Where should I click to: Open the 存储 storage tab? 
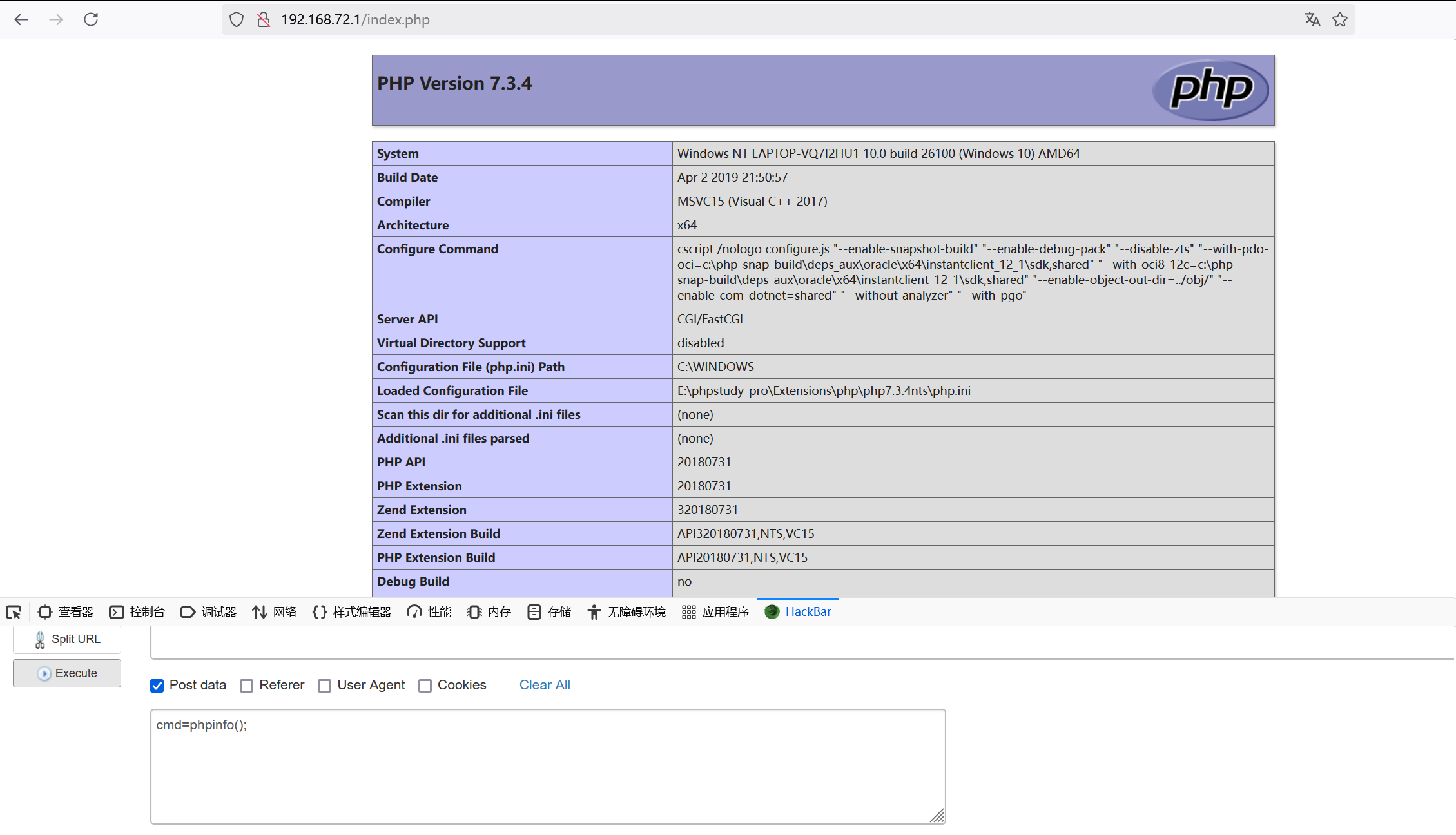click(x=549, y=612)
